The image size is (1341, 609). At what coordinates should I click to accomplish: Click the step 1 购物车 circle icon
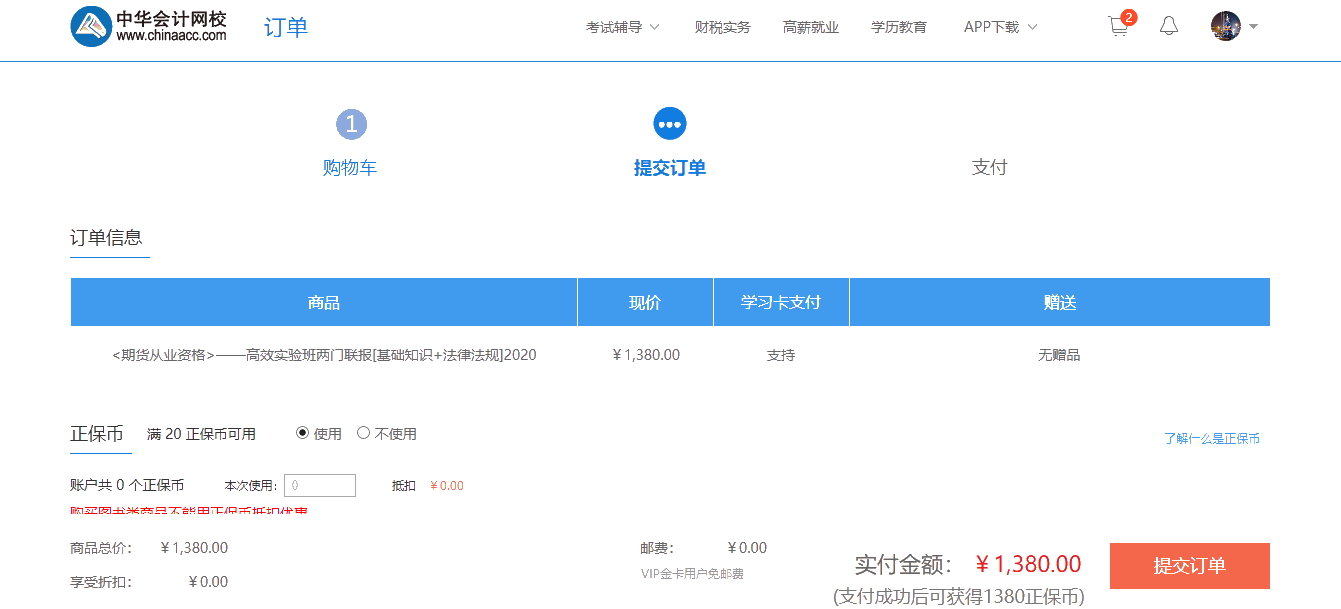tap(351, 125)
